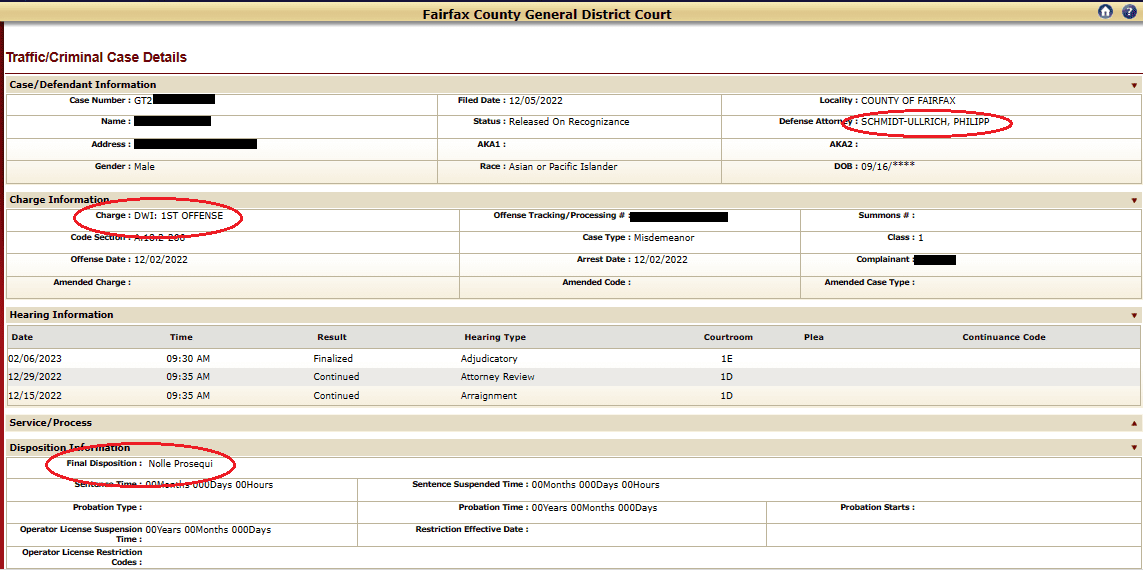Click the Time column header

click(x=181, y=338)
